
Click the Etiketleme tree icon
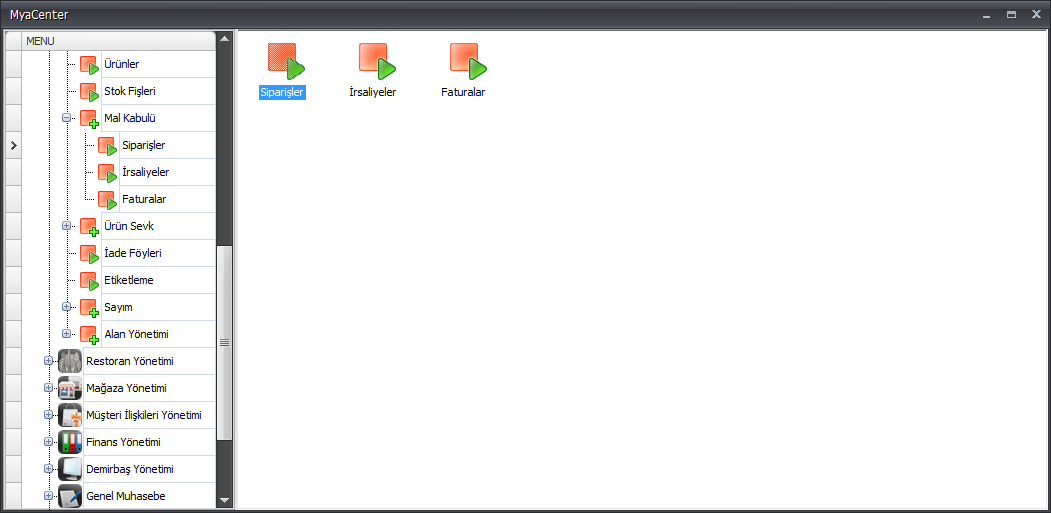(x=90, y=281)
